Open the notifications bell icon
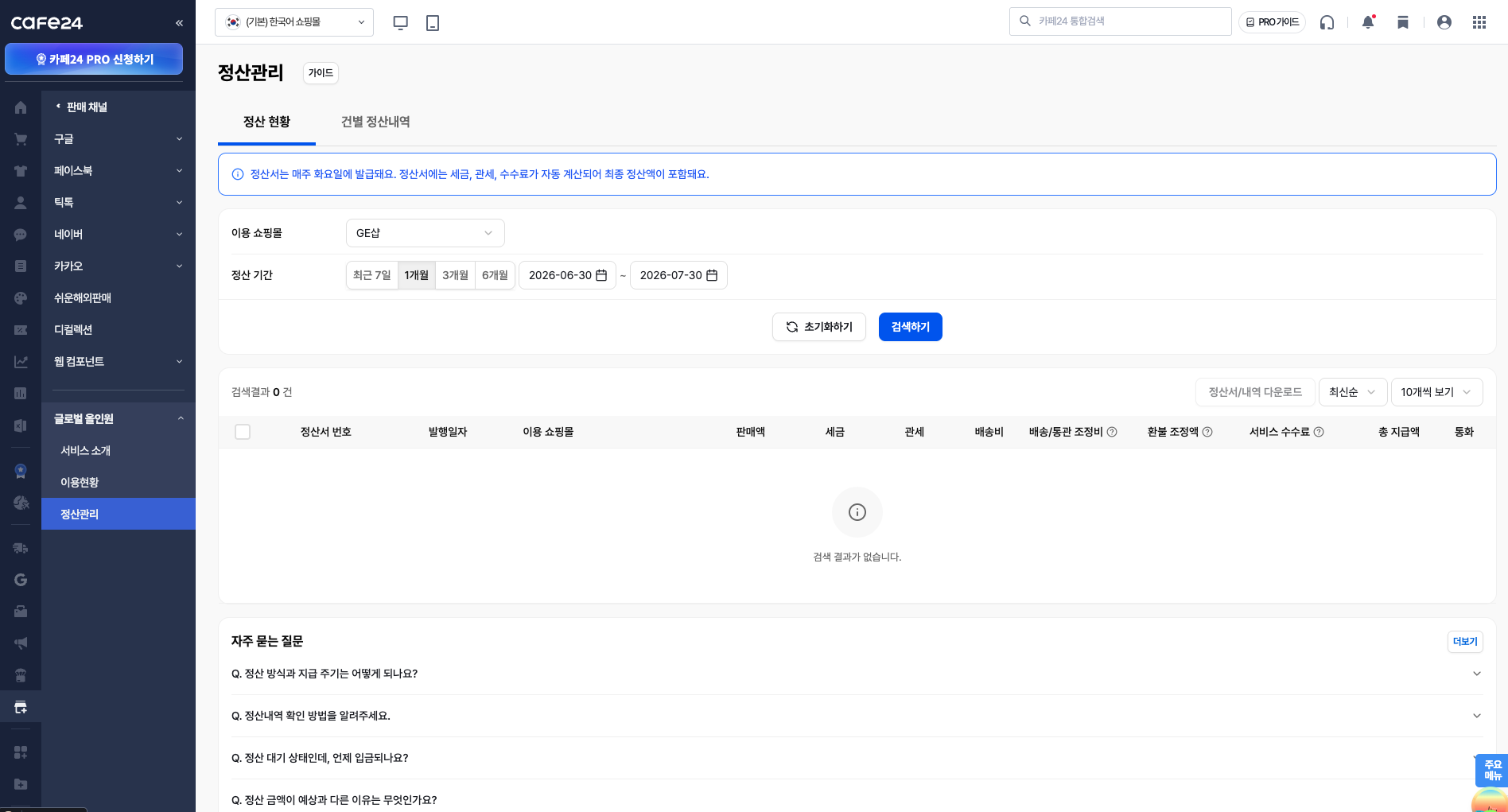This screenshot has width=1508, height=812. 1368,22
